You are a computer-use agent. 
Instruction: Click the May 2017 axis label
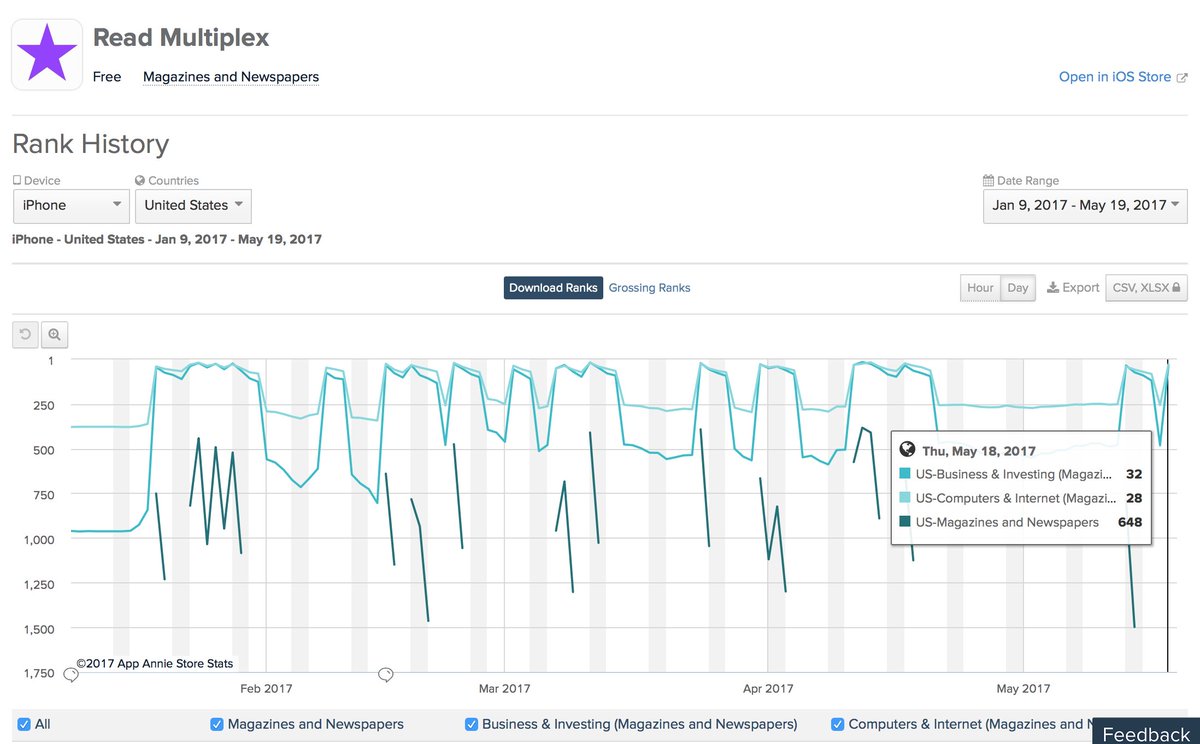[x=1023, y=689]
